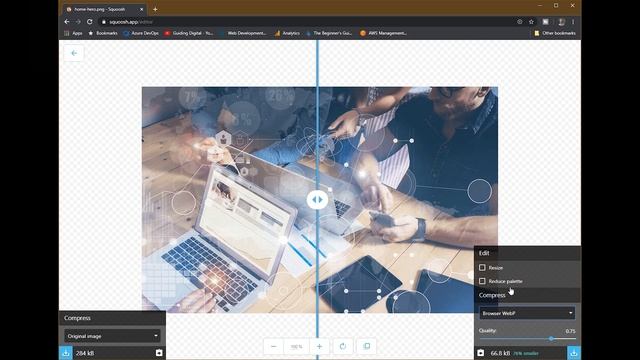Open the Guiding Digital YouTube bookmark
Viewport: 640px width, 360px height.
pyautogui.click(x=189, y=33)
